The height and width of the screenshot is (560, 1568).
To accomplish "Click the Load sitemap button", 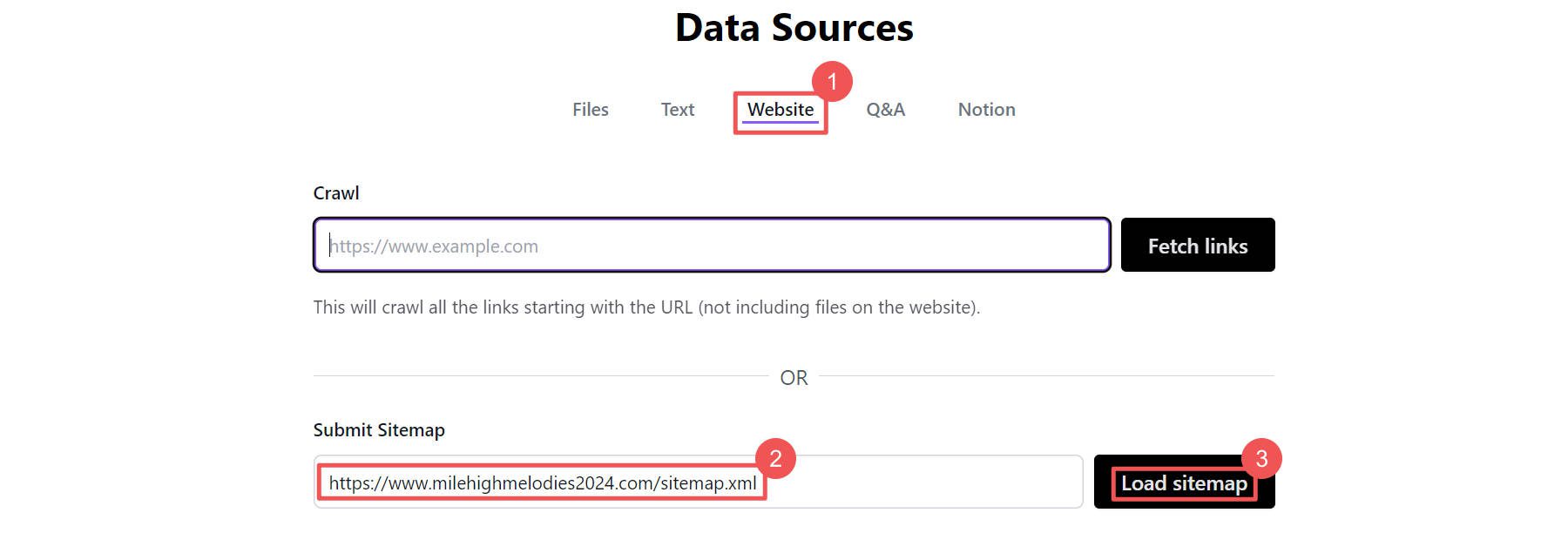I will tap(1183, 483).
